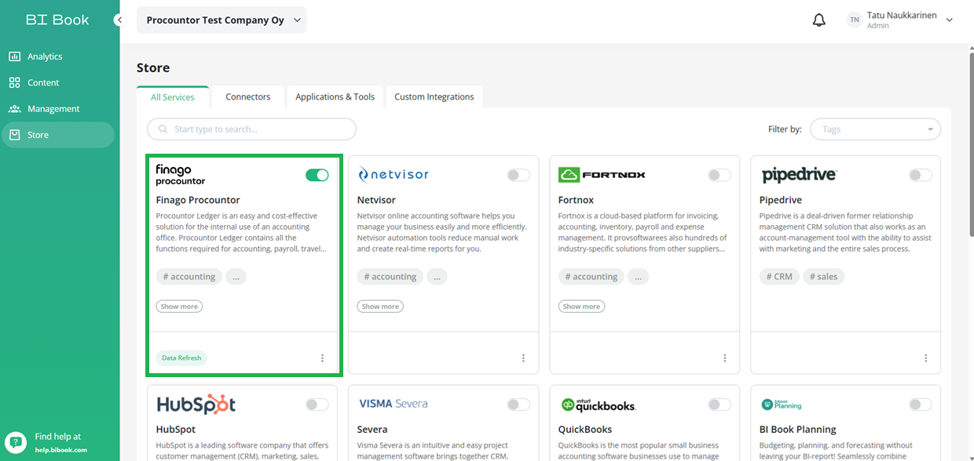This screenshot has height=461, width=974.
Task: Click Netvisor's # accounting tag
Action: [390, 276]
